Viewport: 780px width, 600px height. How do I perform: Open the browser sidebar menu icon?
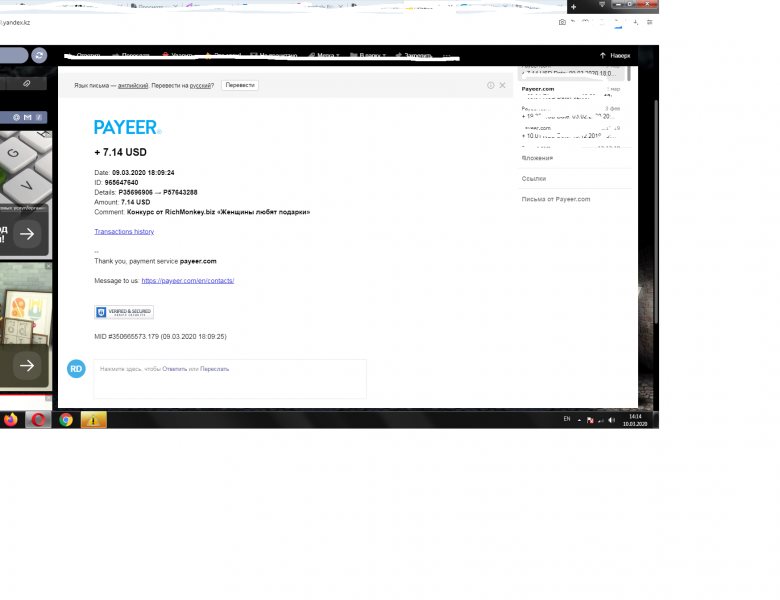coord(650,22)
